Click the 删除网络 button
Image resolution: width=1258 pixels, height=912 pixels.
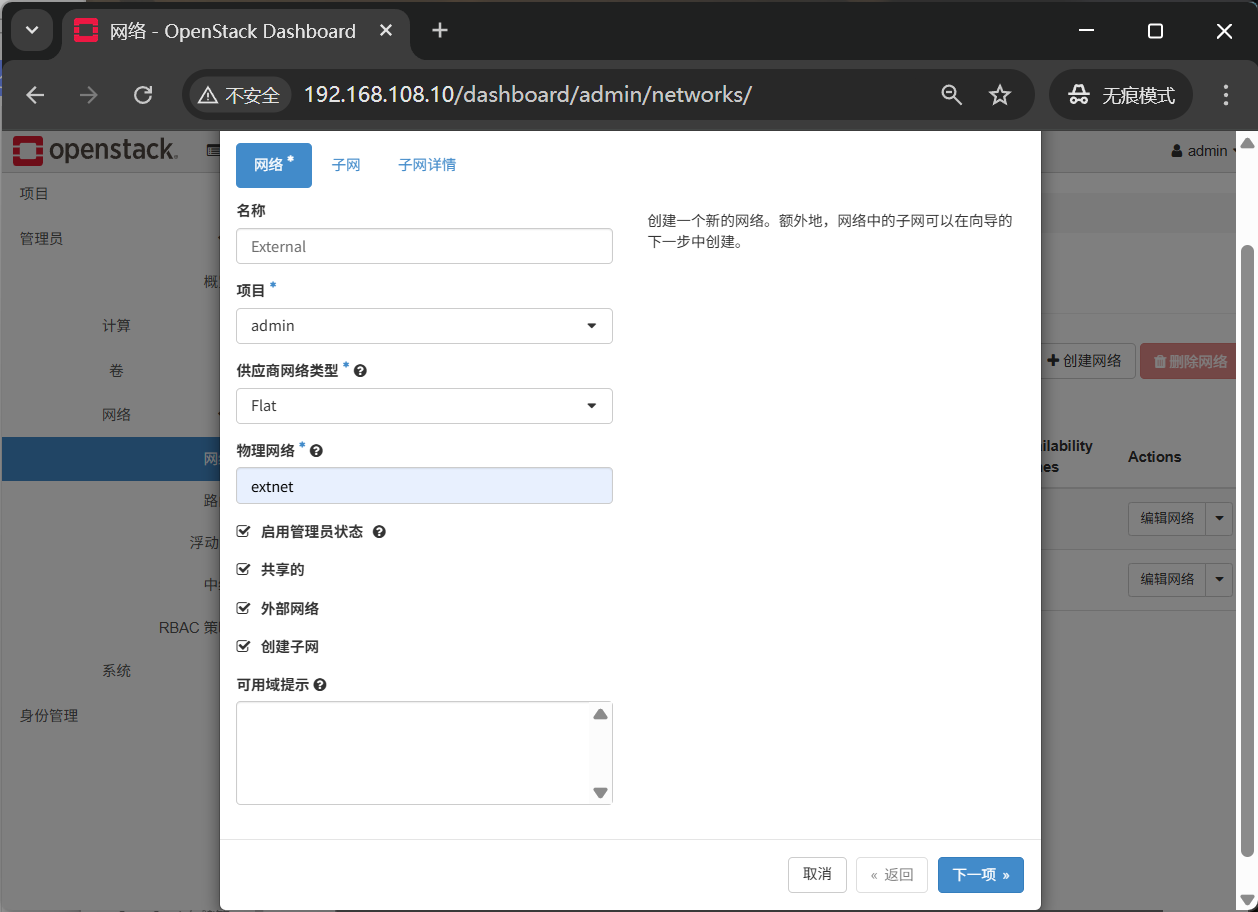point(1190,361)
